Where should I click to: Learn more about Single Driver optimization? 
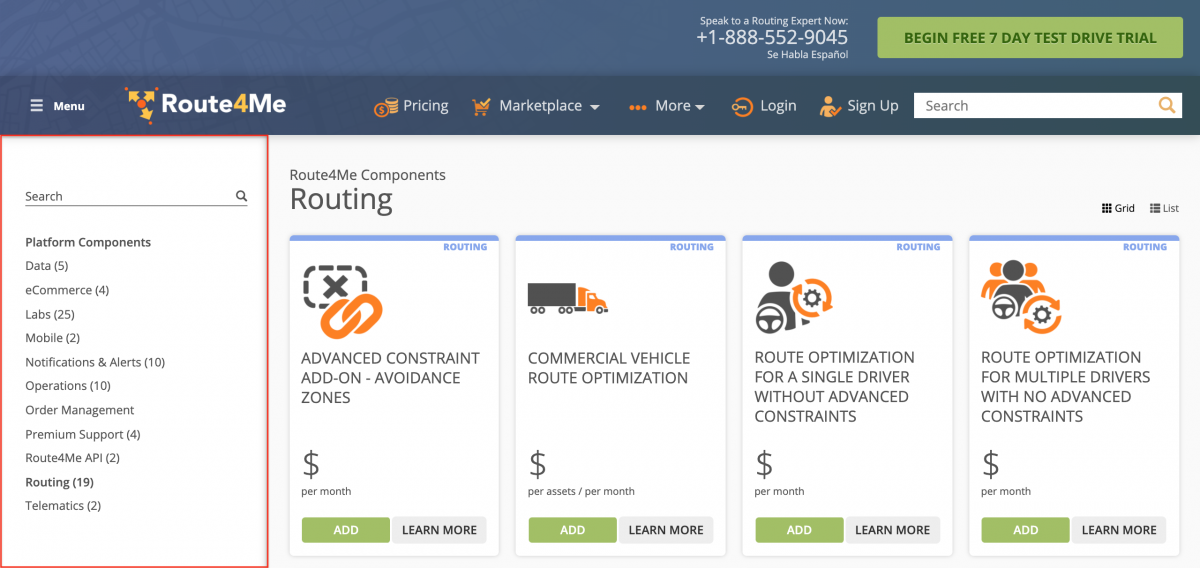point(893,530)
